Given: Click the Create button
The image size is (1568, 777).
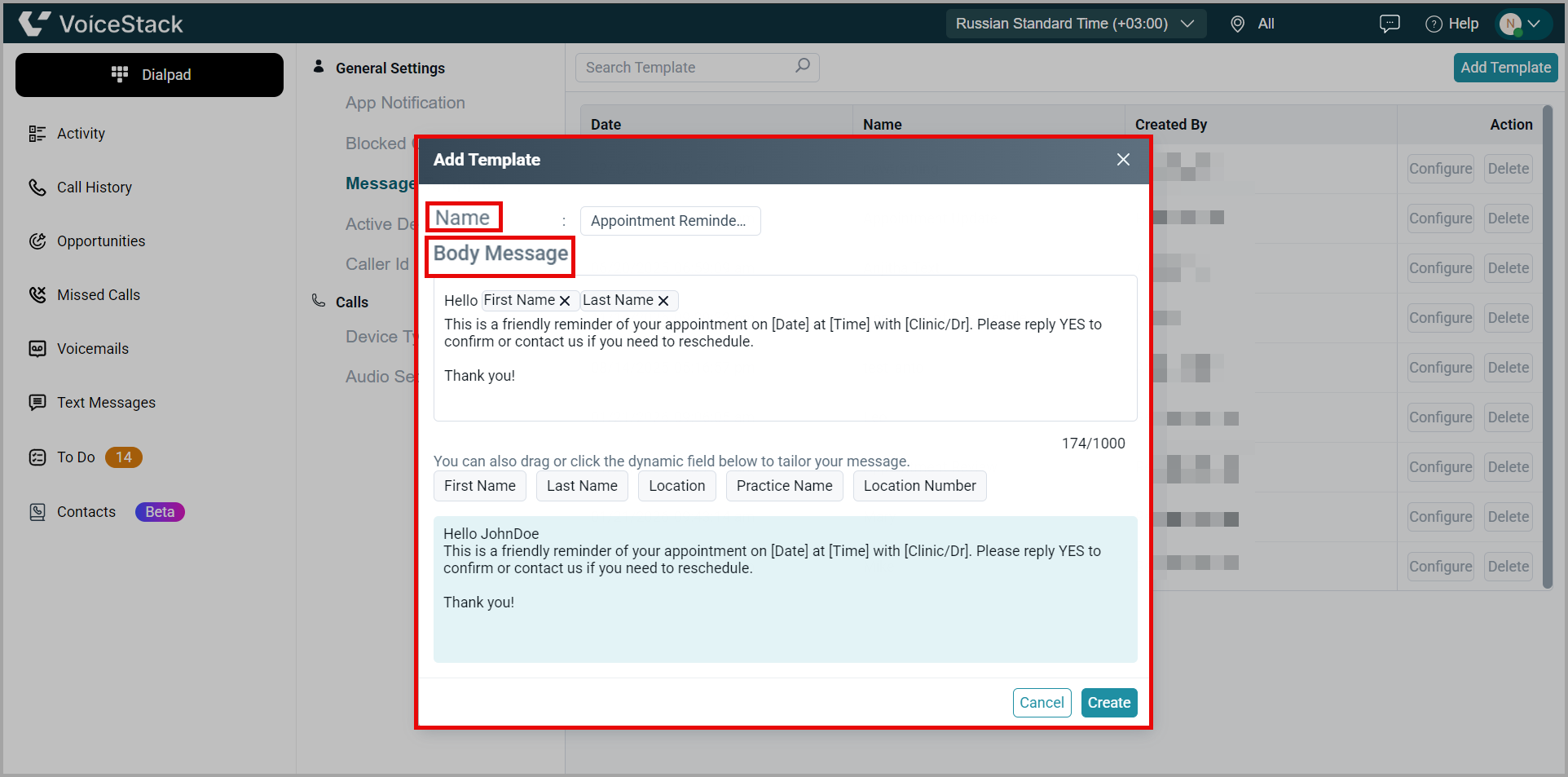Looking at the screenshot, I should click(1109, 703).
